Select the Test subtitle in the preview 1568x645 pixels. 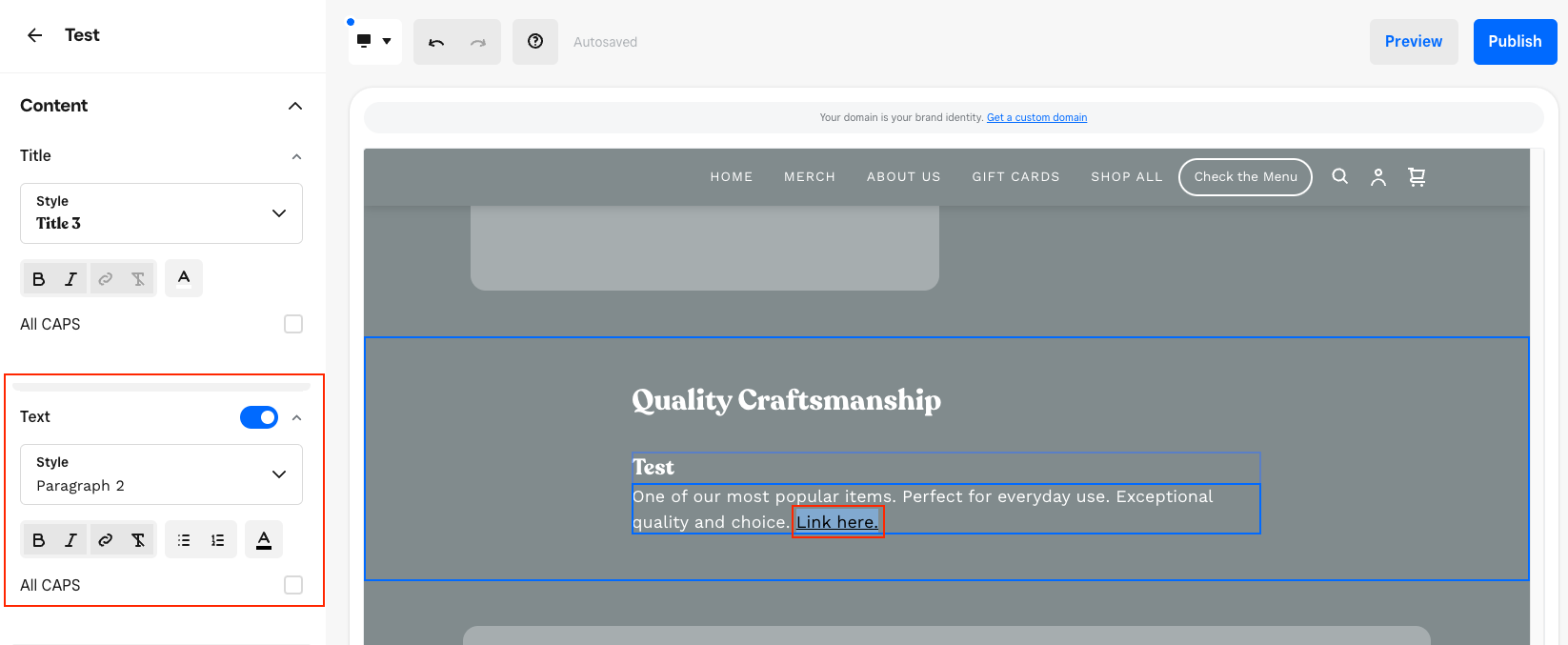[x=653, y=467]
